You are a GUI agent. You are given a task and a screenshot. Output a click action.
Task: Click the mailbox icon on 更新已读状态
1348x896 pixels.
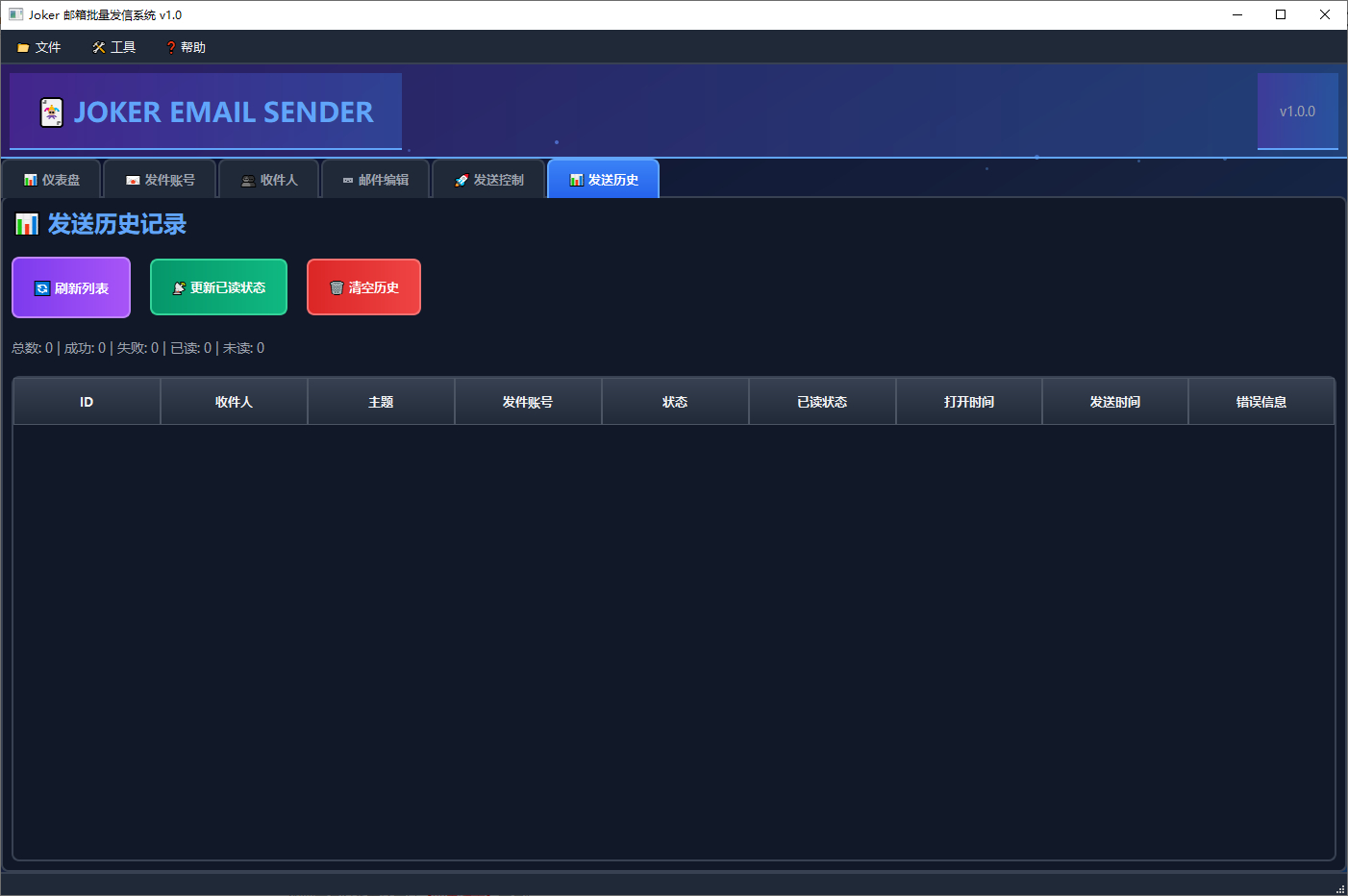(179, 287)
